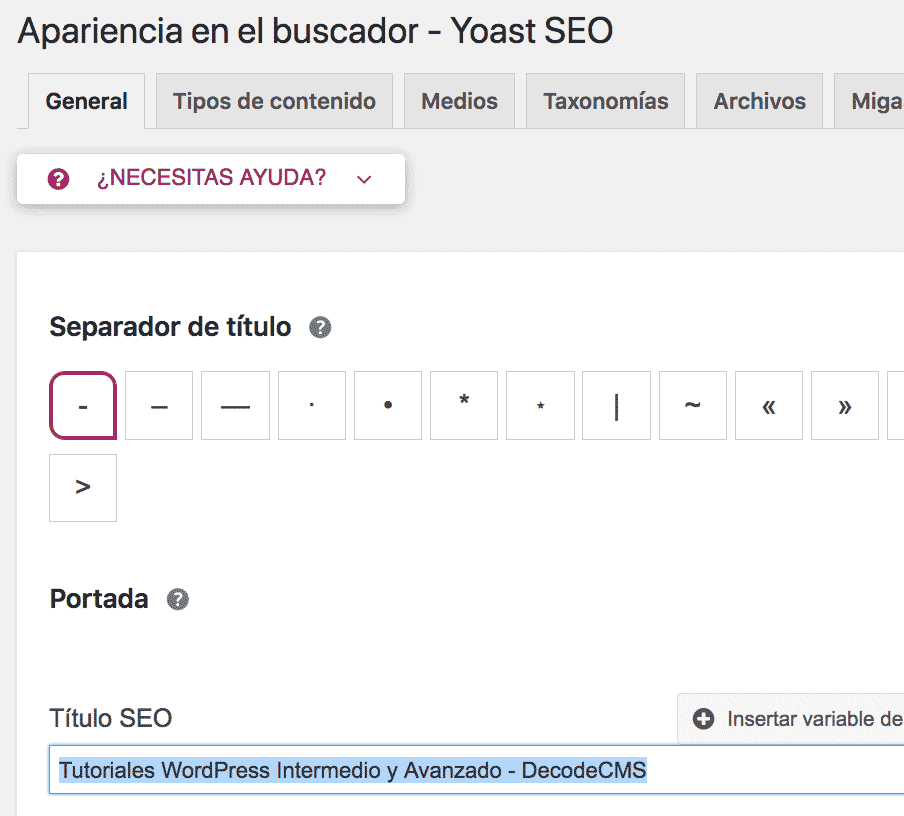Screen dimensions: 904x816
Task: Select the small star separator
Action: 540,405
